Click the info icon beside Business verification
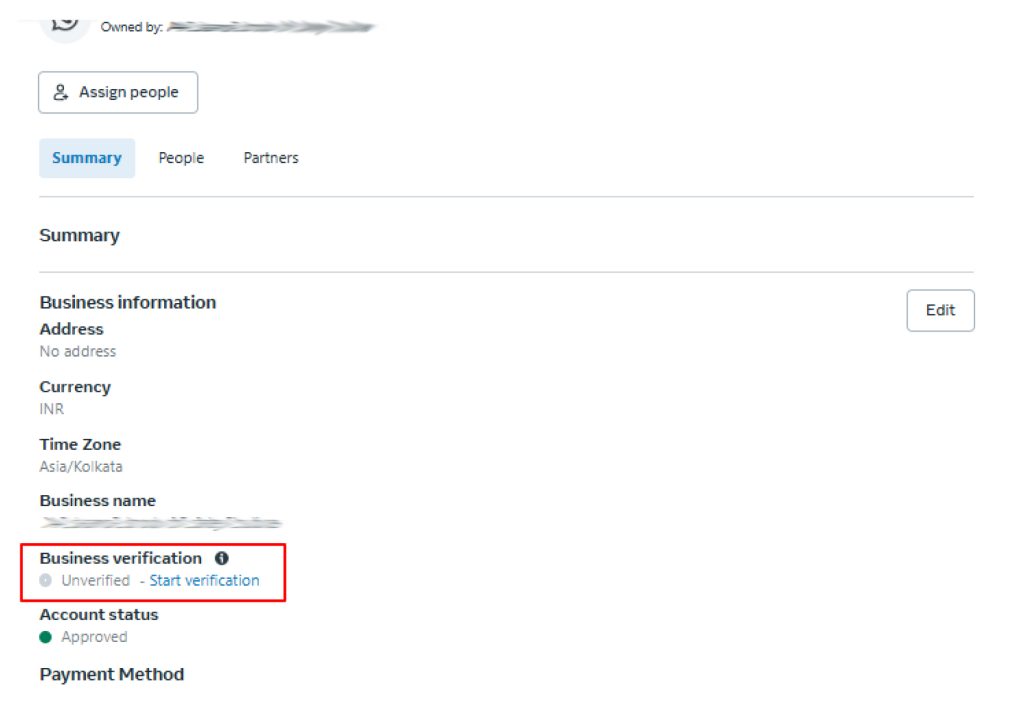The height and width of the screenshot is (719, 1024). 222,559
